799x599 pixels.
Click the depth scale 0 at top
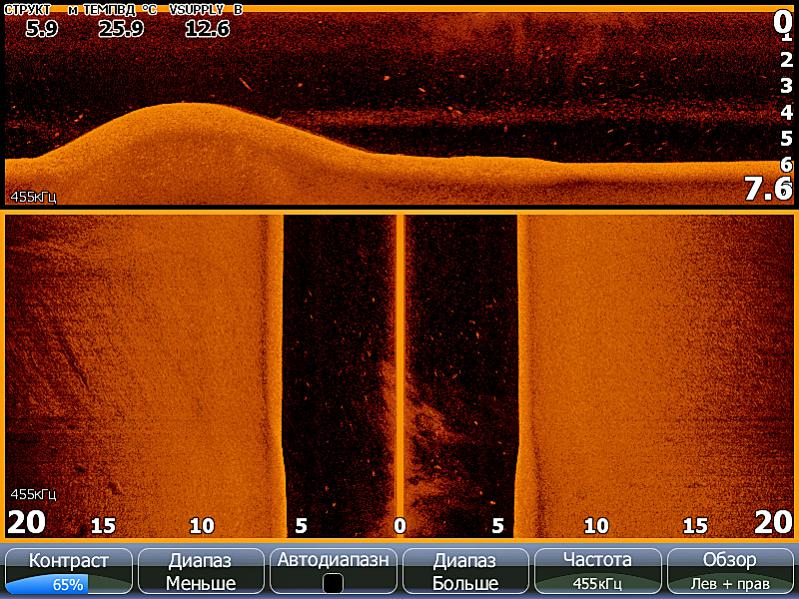click(781, 21)
